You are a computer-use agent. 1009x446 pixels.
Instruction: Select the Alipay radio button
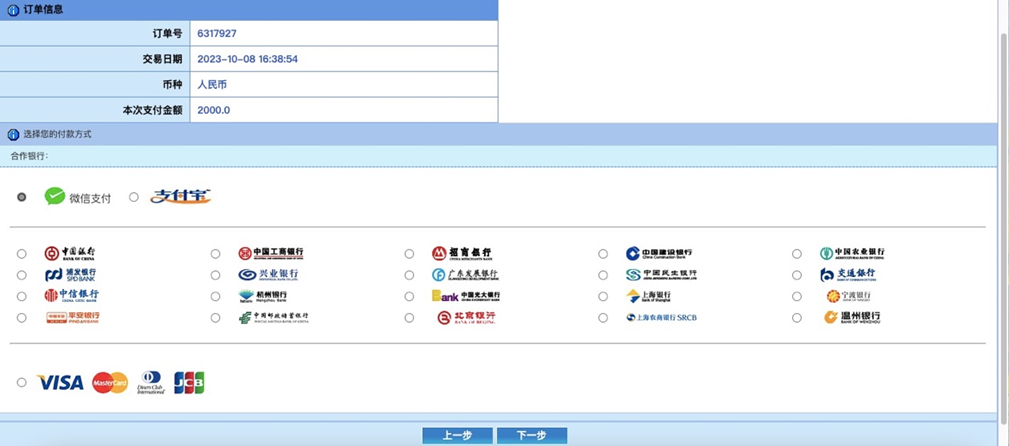134,197
